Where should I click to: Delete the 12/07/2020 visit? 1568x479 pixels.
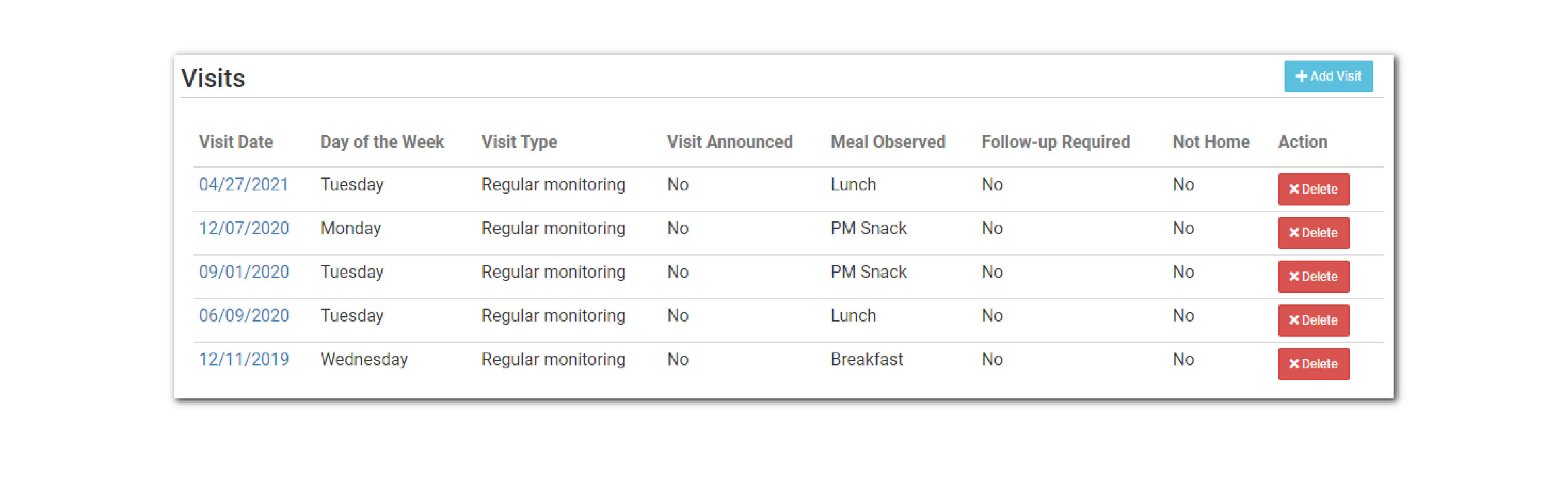pos(1313,233)
